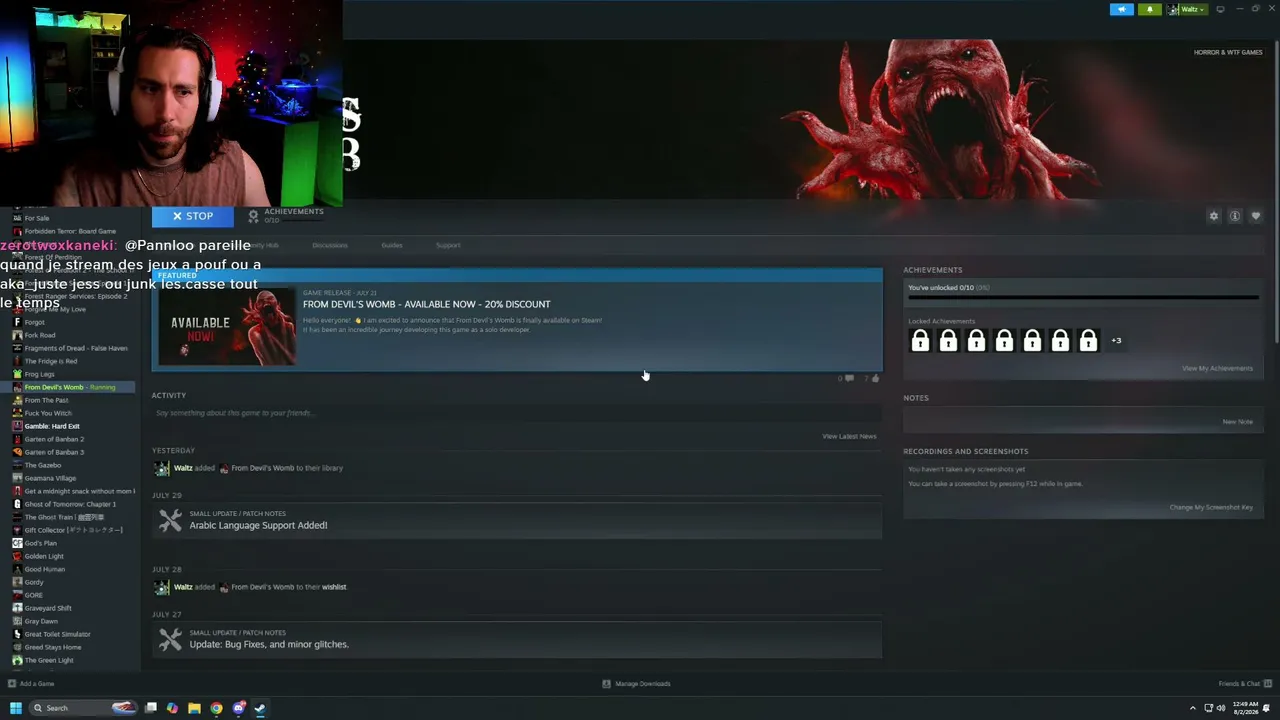Open File Explorer from the taskbar
1280x720 pixels.
pyautogui.click(x=194, y=708)
